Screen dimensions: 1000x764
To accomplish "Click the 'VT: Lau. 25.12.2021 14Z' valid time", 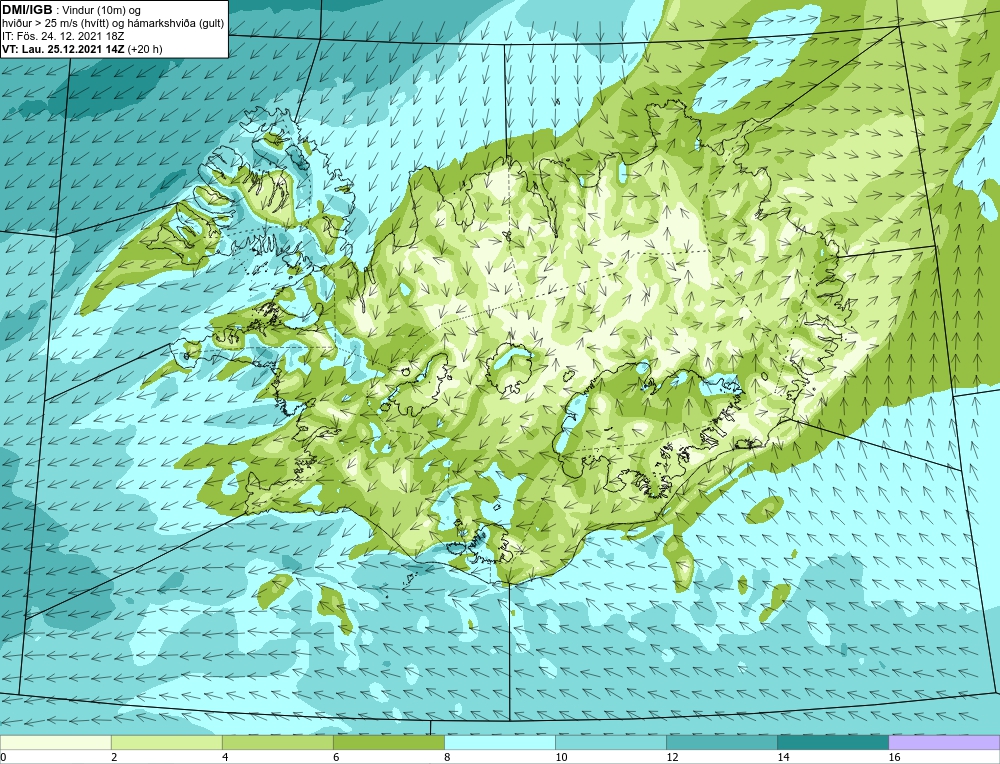I will [64, 49].
